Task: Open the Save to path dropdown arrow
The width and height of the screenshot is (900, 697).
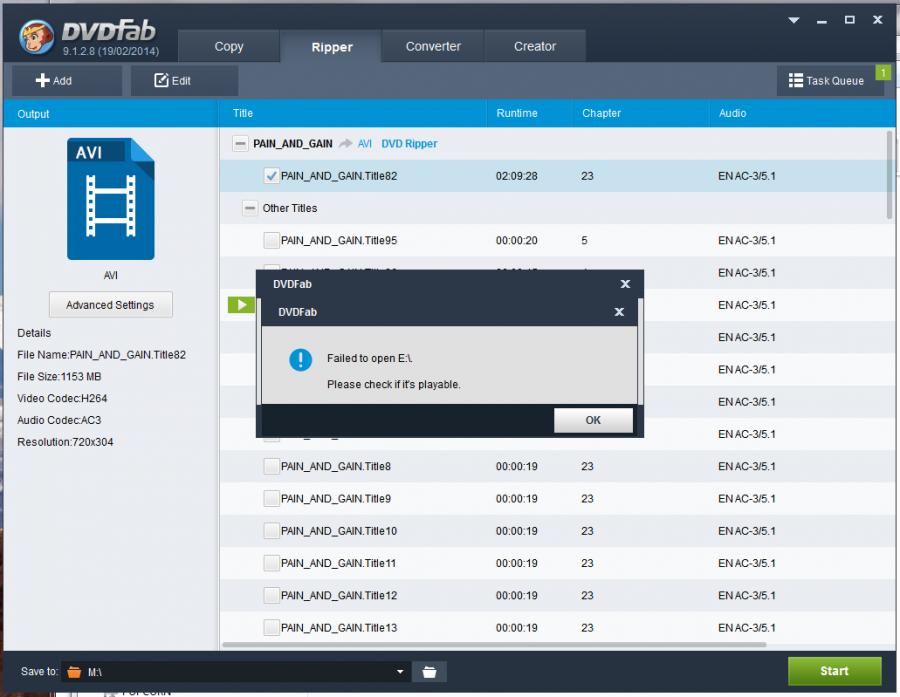Action: click(x=400, y=672)
